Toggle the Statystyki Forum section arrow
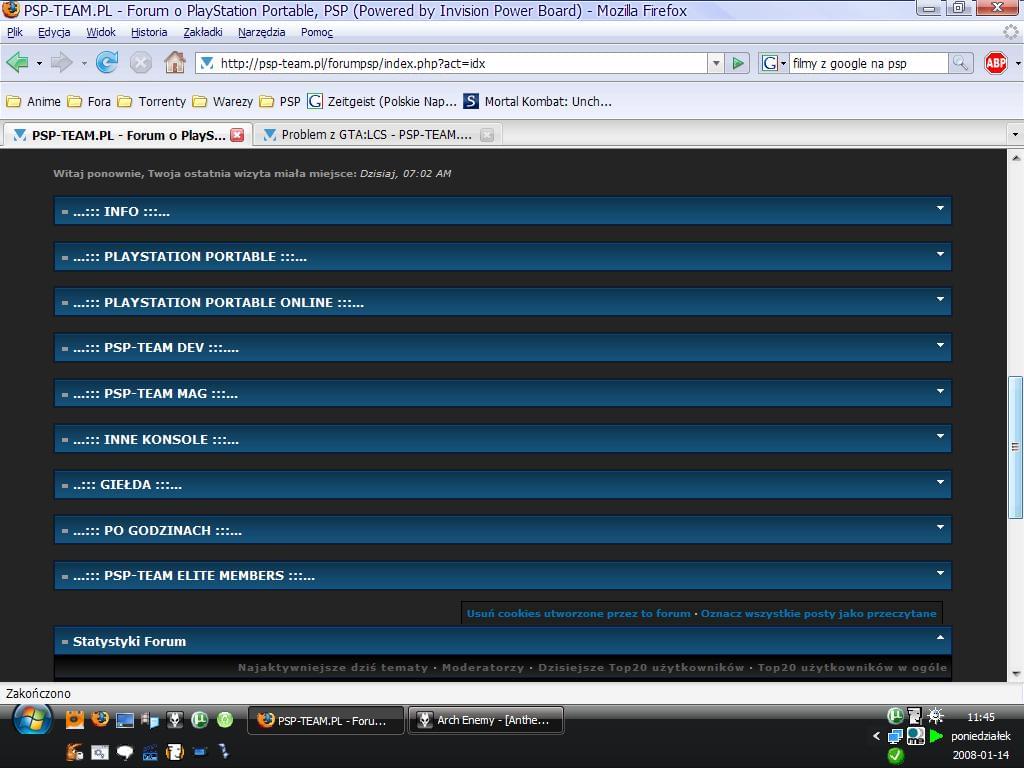 click(x=940, y=637)
